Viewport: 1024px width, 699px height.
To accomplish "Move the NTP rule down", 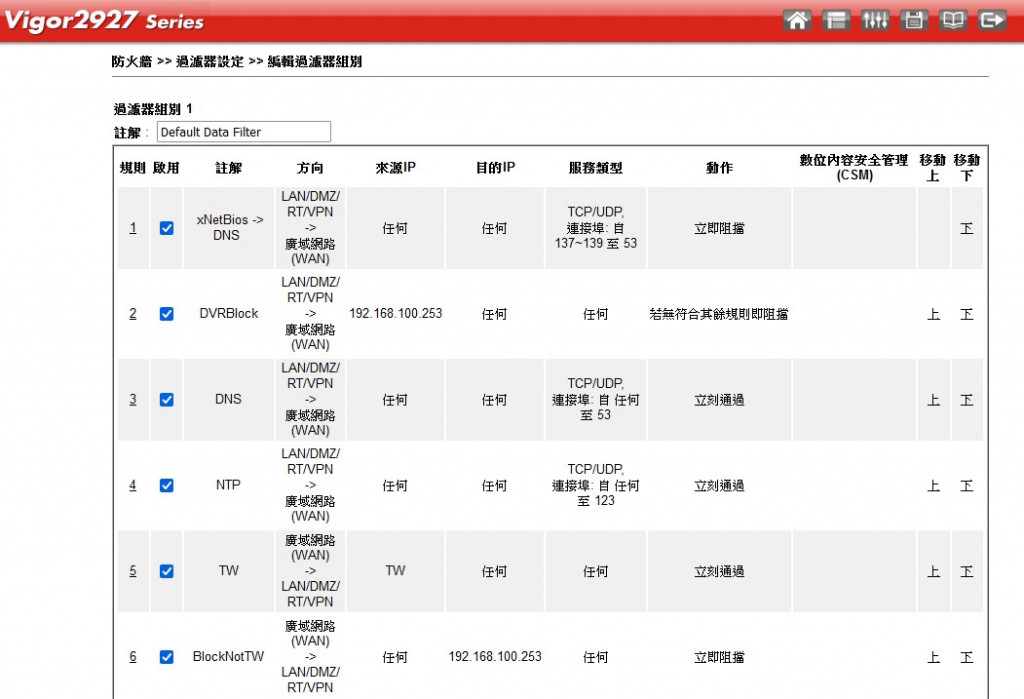I will [x=967, y=485].
